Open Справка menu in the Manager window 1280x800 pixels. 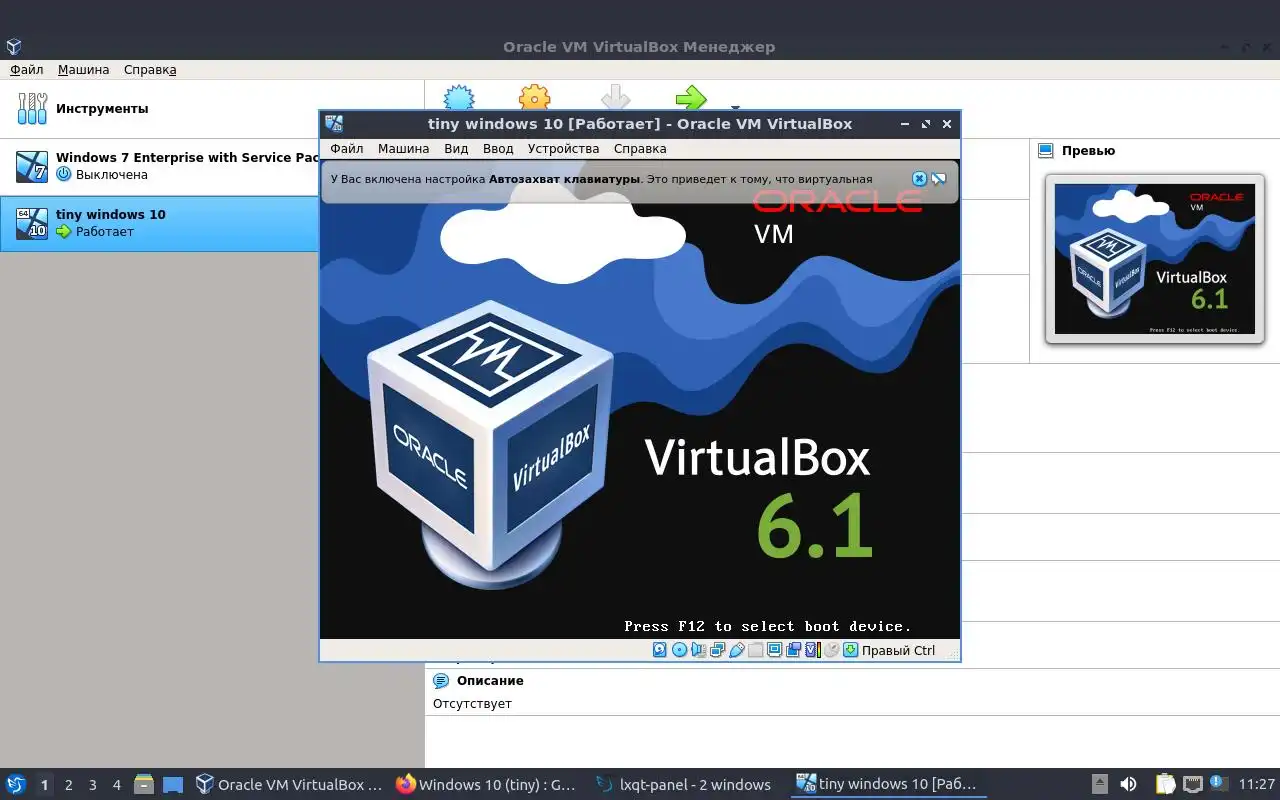tap(150, 70)
